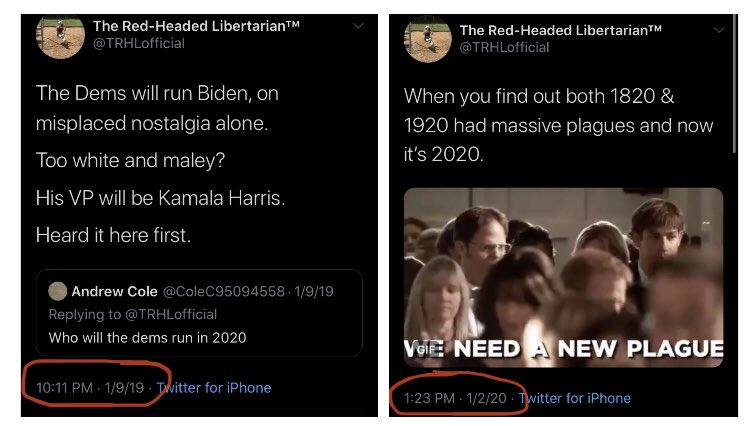This screenshot has width=750, height=426.
Task: Click the 1:23 PM · 1/2/20 timestamp
Action: (455, 398)
